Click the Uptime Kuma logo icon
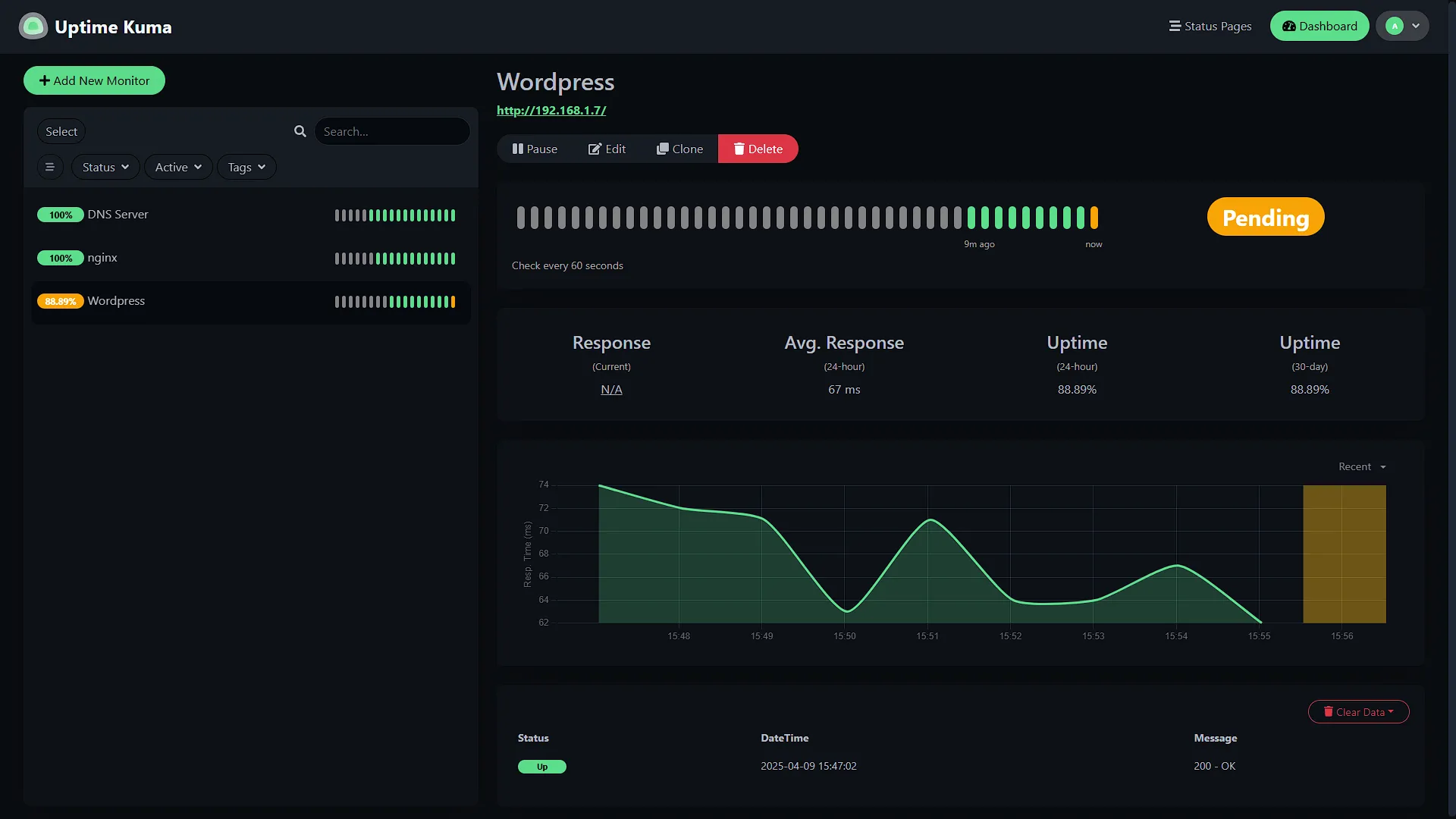This screenshot has height=819, width=1456. (33, 27)
